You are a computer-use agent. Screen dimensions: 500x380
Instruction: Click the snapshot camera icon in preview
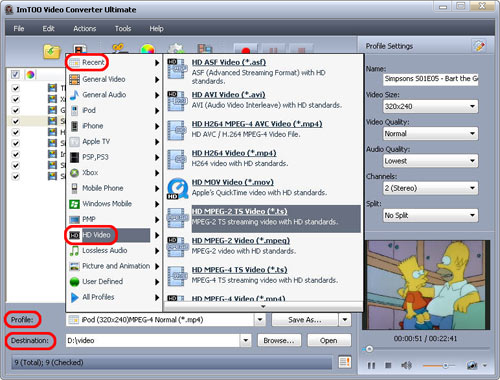tap(472, 366)
